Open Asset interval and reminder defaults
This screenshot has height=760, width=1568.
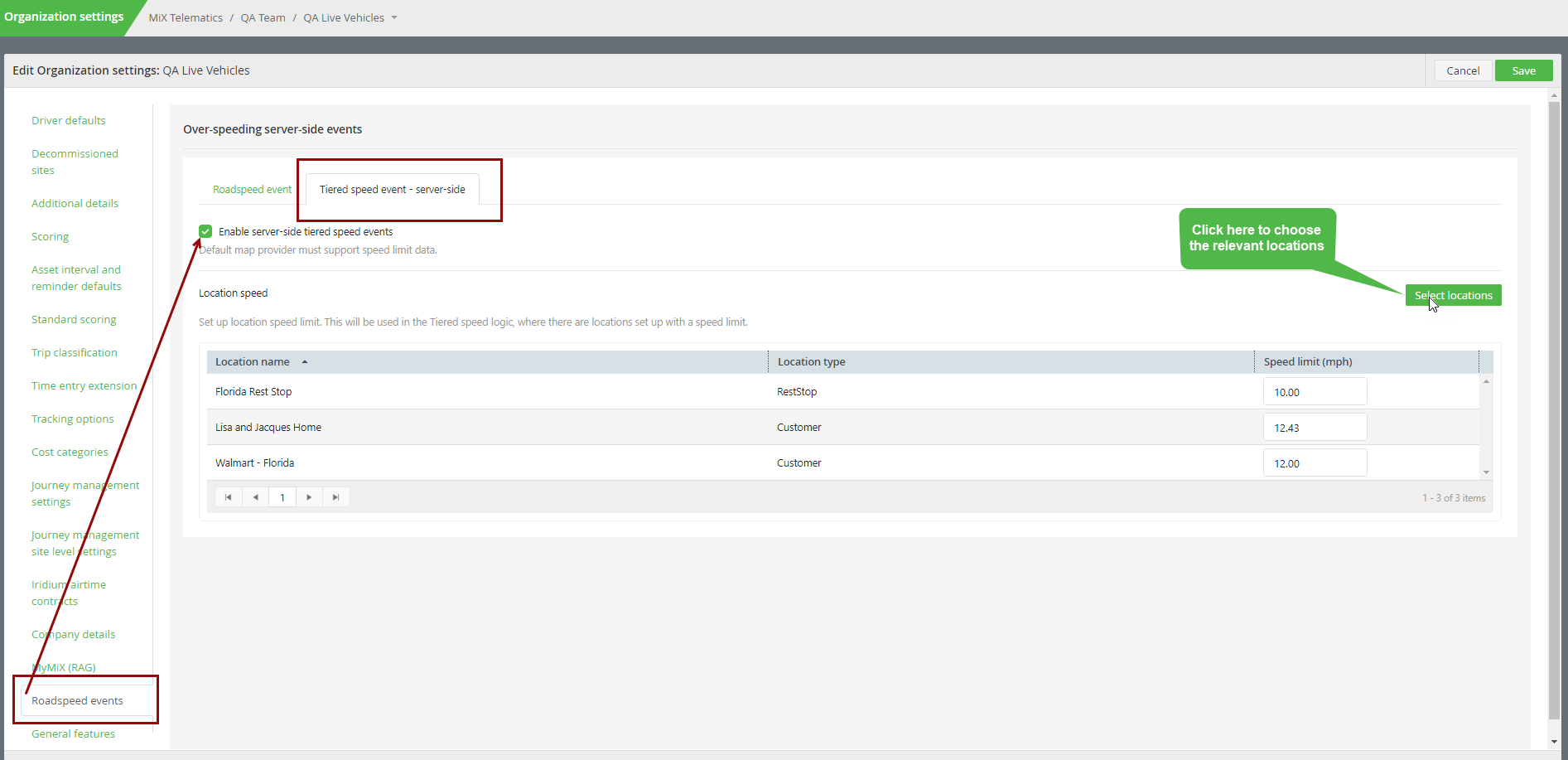(76, 278)
